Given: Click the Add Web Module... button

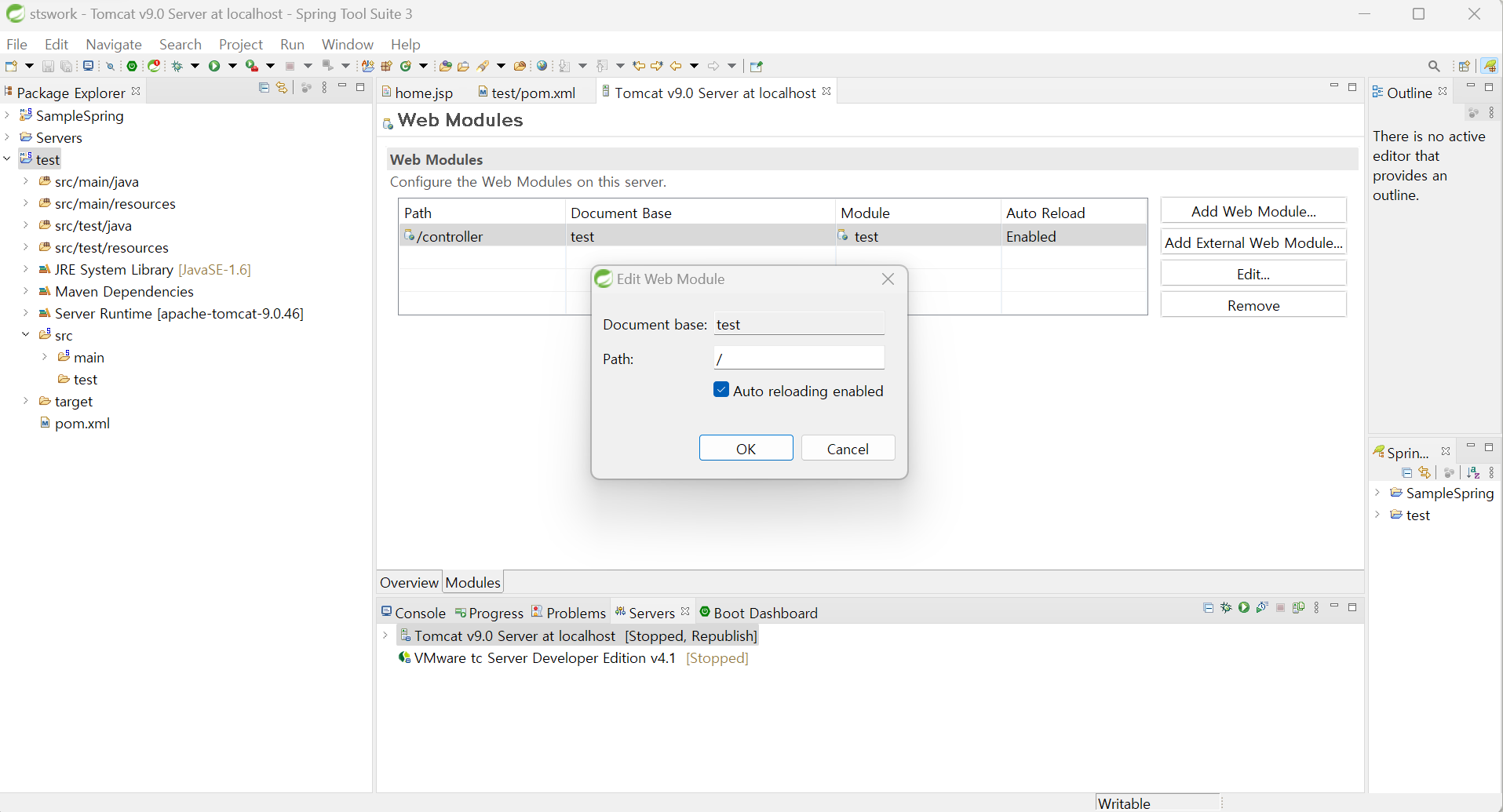Looking at the screenshot, I should coord(1253,211).
